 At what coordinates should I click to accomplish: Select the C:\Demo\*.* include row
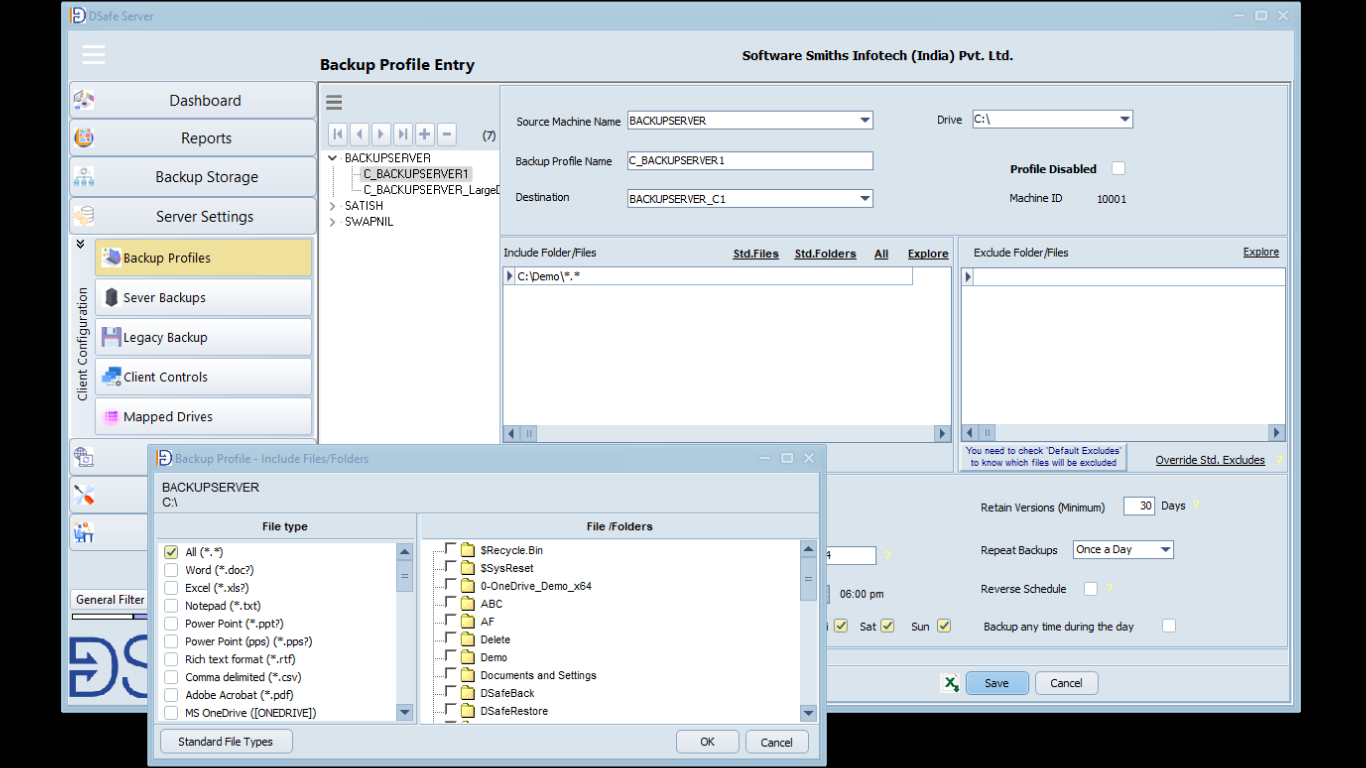point(707,276)
